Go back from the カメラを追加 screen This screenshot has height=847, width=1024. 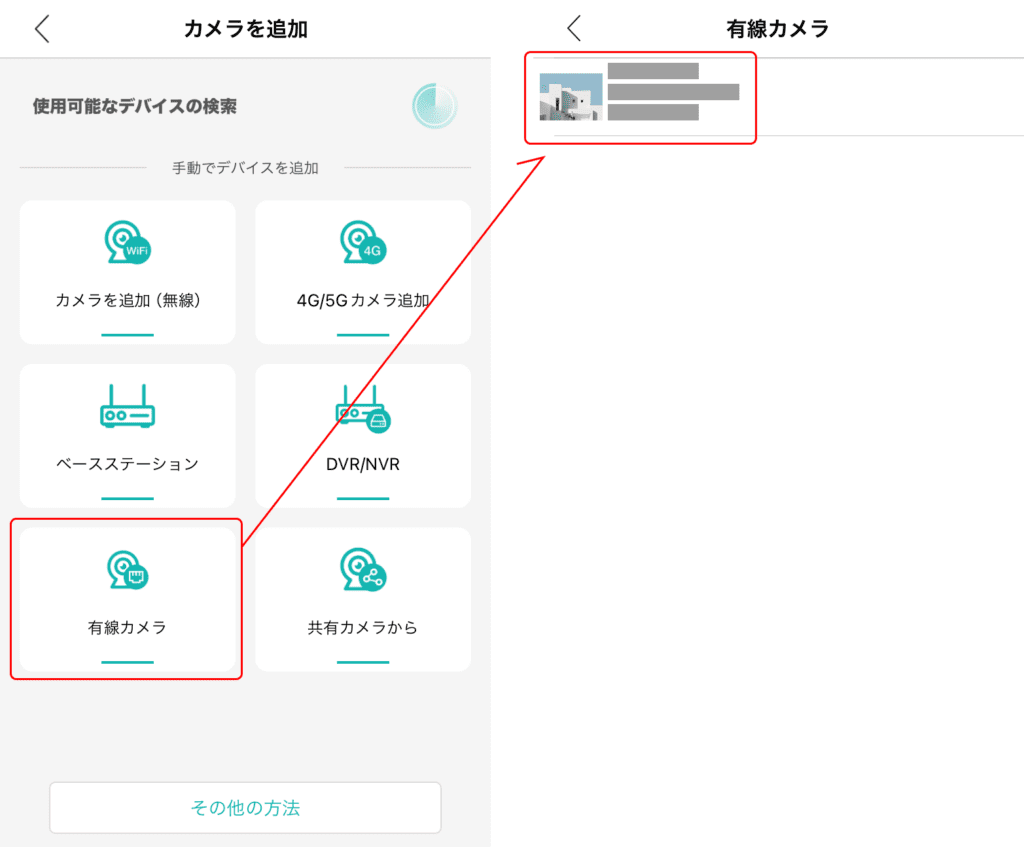(42, 29)
